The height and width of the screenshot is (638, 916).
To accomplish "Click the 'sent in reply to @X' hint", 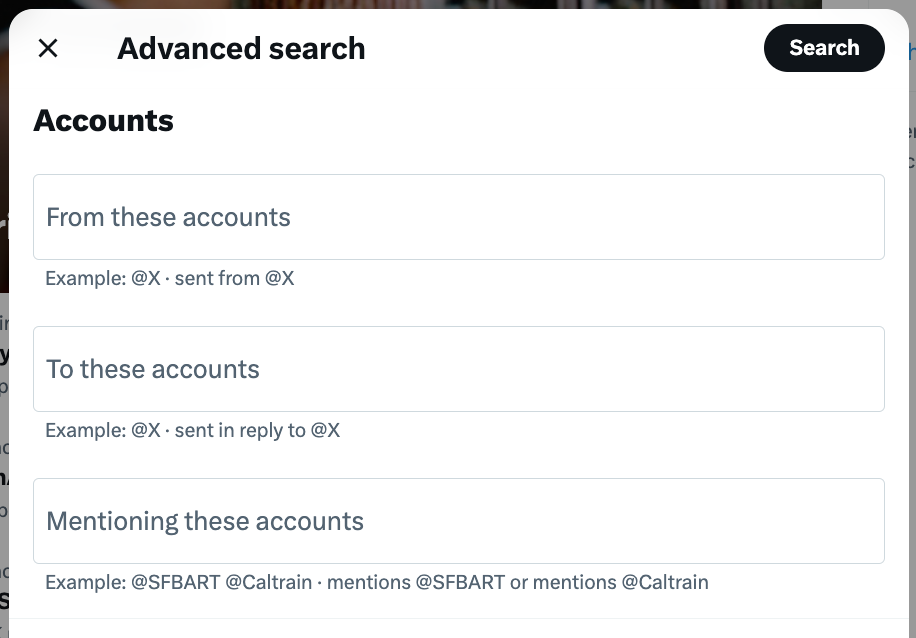I will click(193, 430).
